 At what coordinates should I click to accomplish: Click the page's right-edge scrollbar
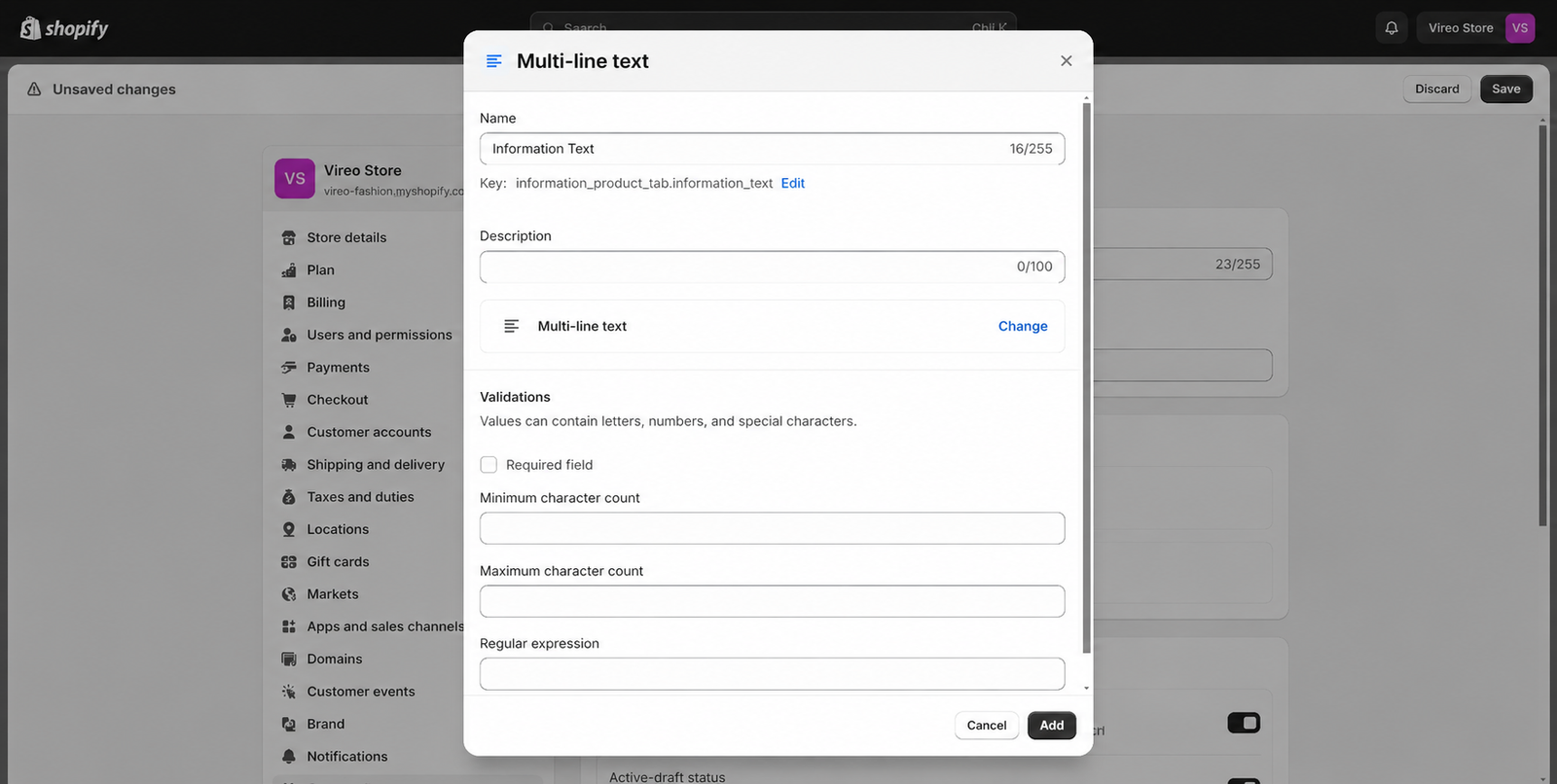pyautogui.click(x=1542, y=326)
